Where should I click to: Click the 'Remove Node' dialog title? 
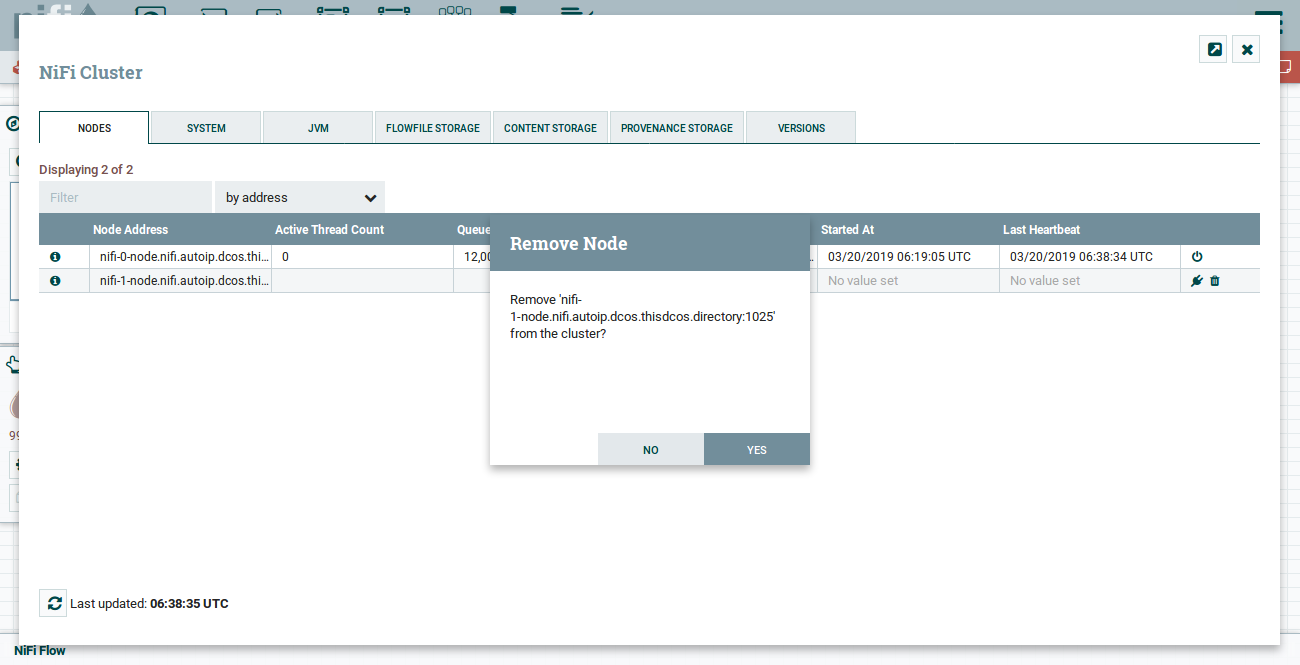[569, 243]
